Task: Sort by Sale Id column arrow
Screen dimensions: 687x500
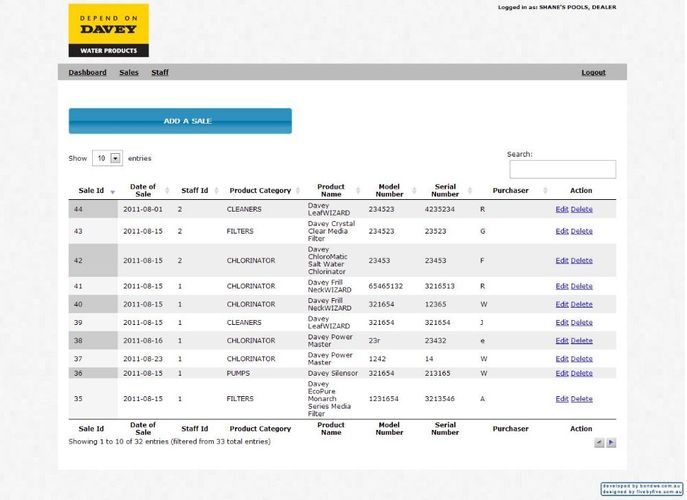Action: (113, 192)
